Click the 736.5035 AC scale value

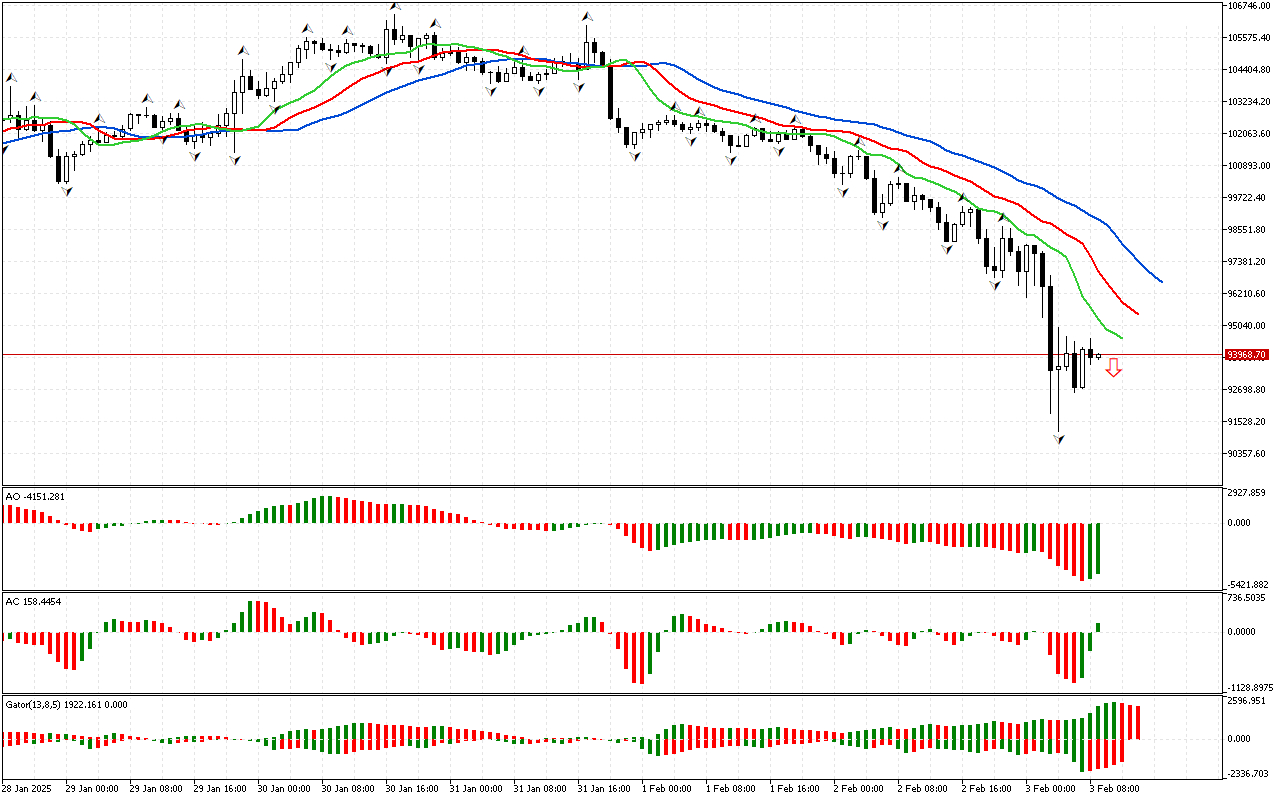click(x=1246, y=598)
